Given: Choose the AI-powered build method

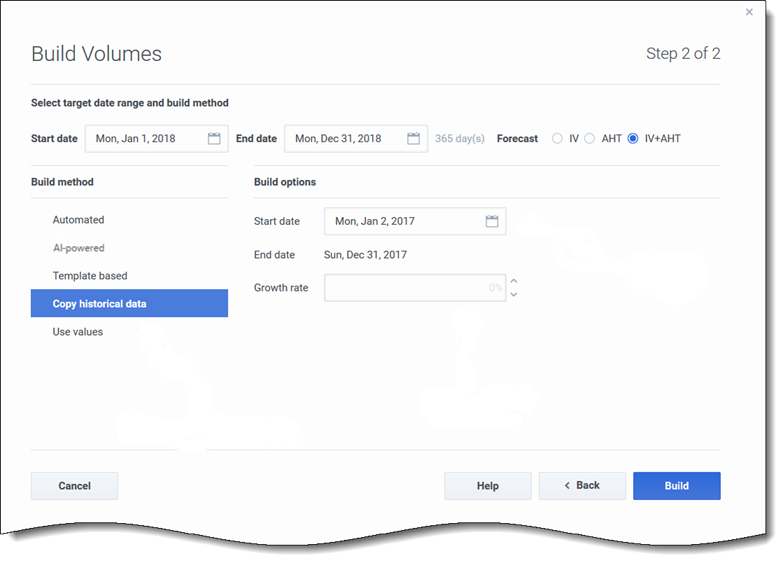Looking at the screenshot, I should pos(79,248).
